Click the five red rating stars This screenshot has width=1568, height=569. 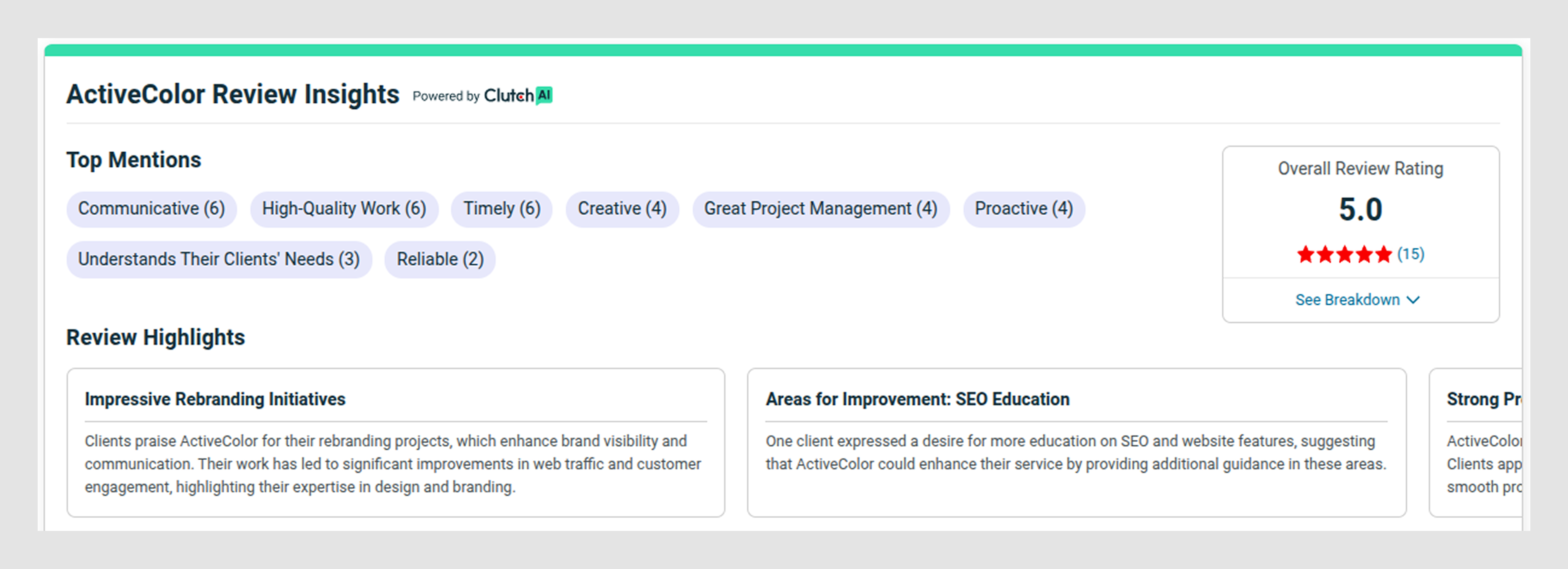point(1344,254)
